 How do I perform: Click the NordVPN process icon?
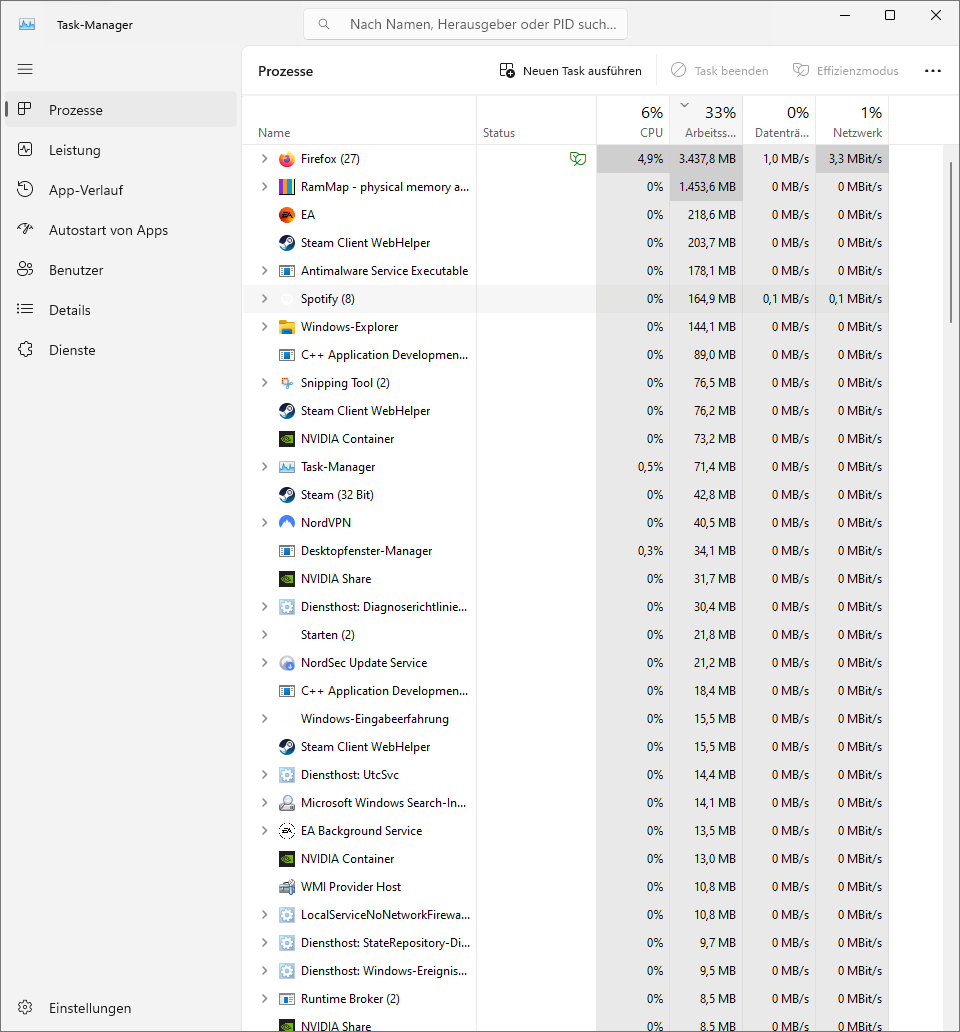tap(287, 523)
